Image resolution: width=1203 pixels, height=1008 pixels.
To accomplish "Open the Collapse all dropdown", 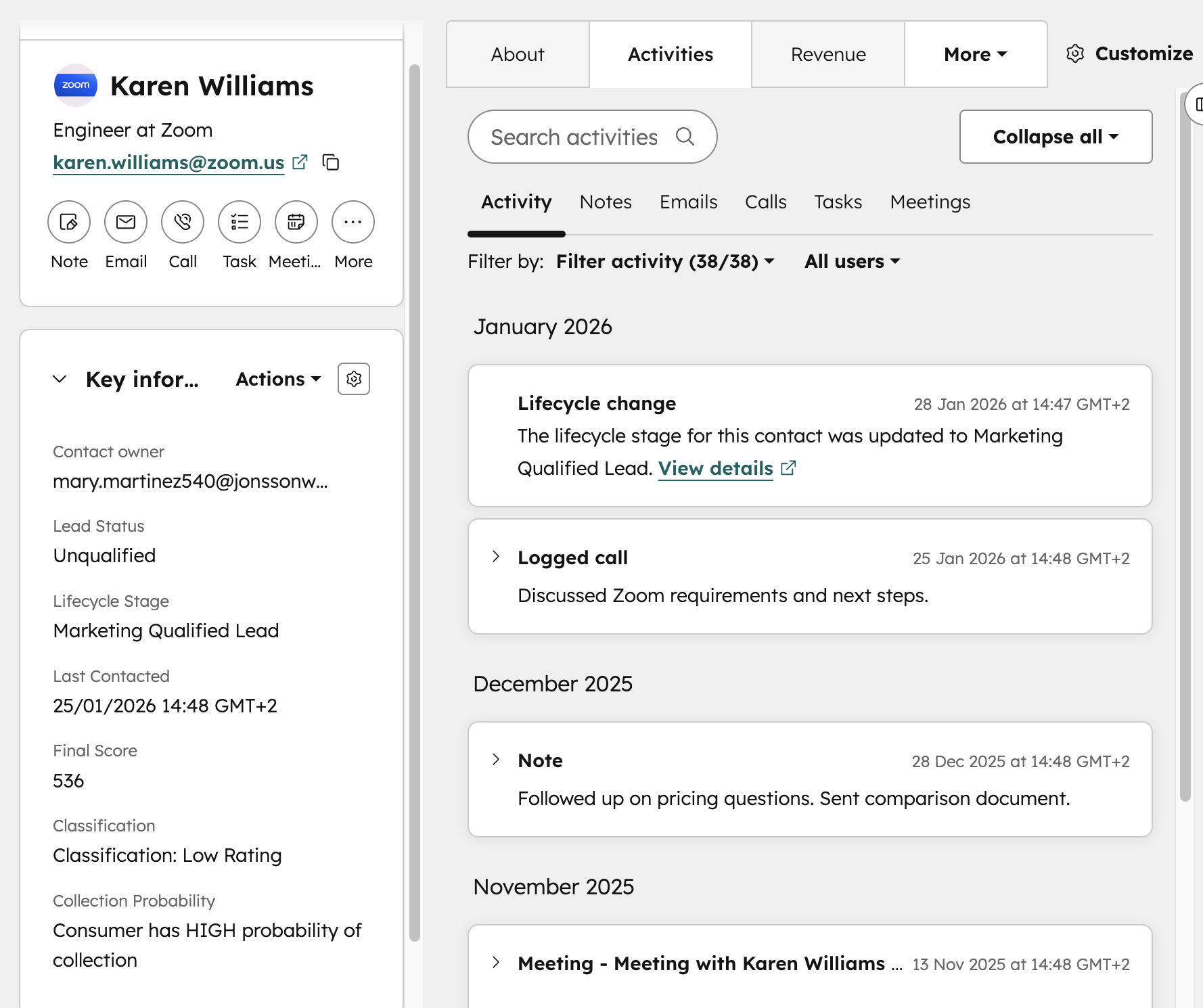I will (x=1055, y=137).
